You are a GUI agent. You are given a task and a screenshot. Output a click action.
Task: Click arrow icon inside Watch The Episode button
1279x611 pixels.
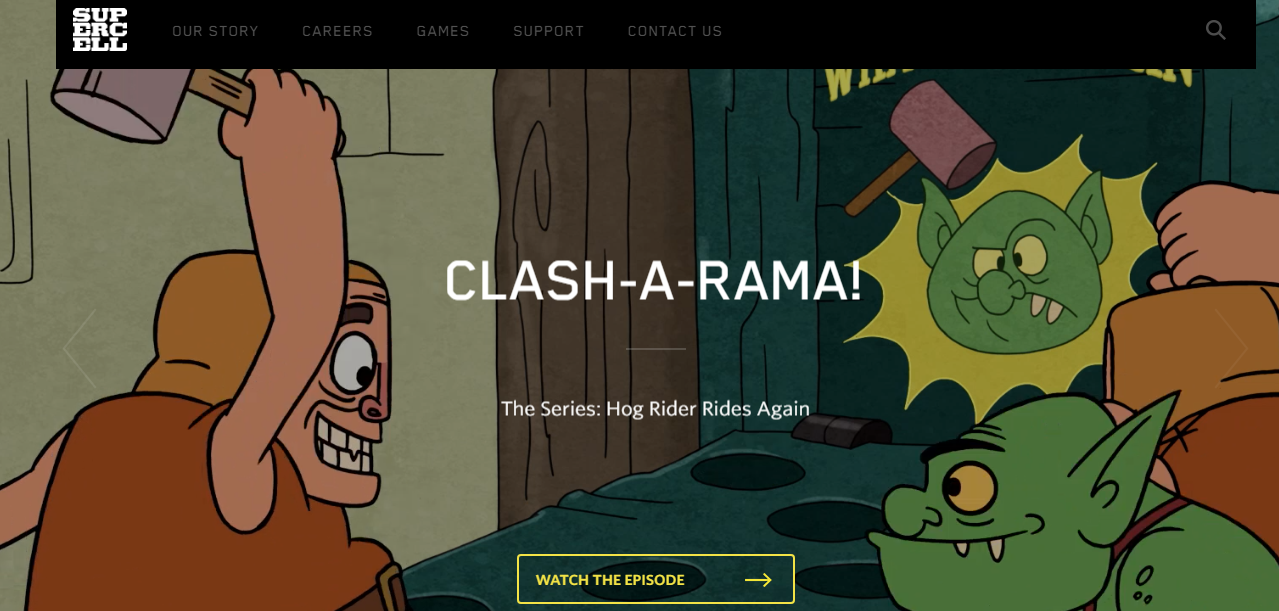[758, 580]
